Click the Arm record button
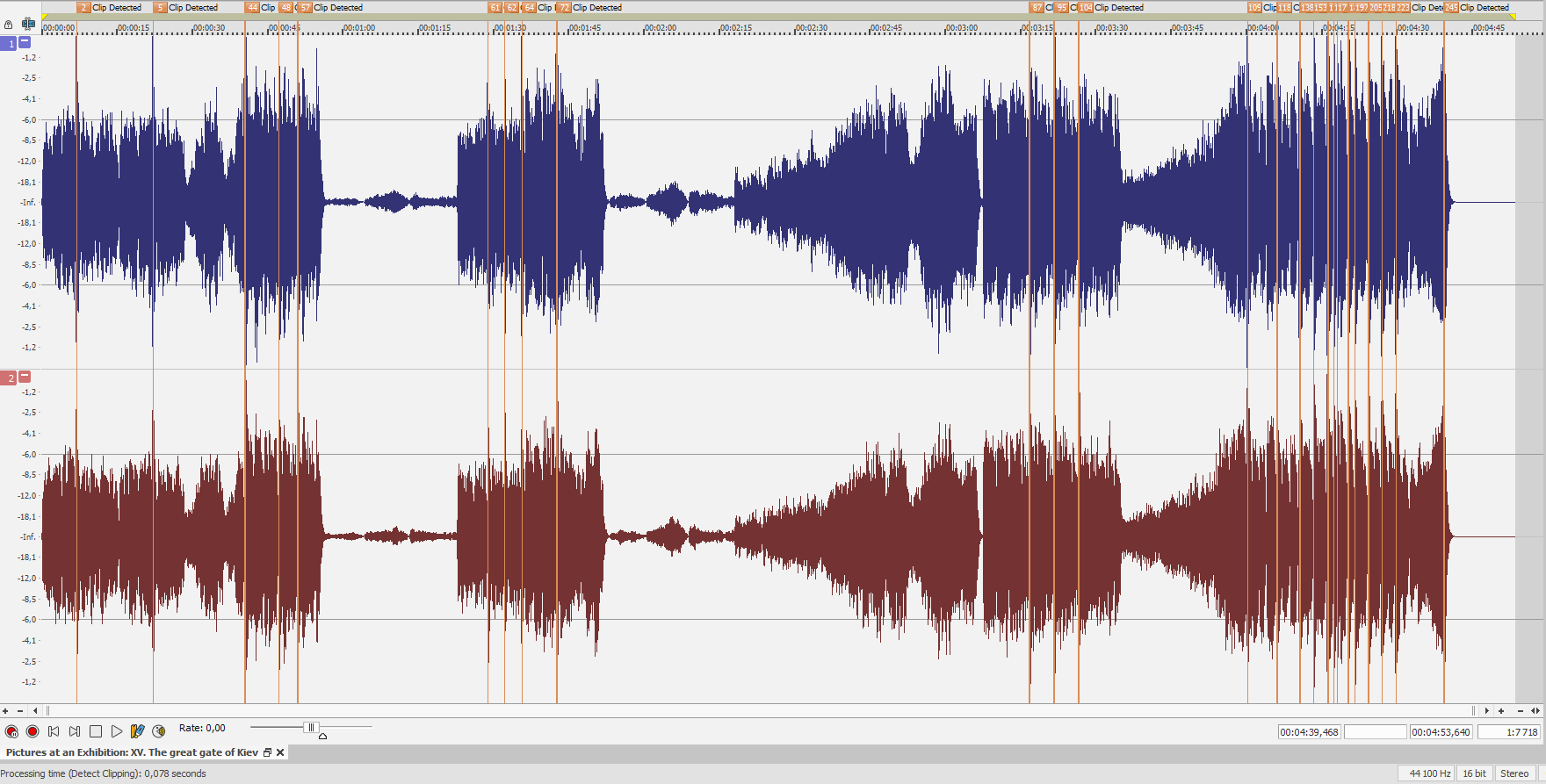 point(11,731)
